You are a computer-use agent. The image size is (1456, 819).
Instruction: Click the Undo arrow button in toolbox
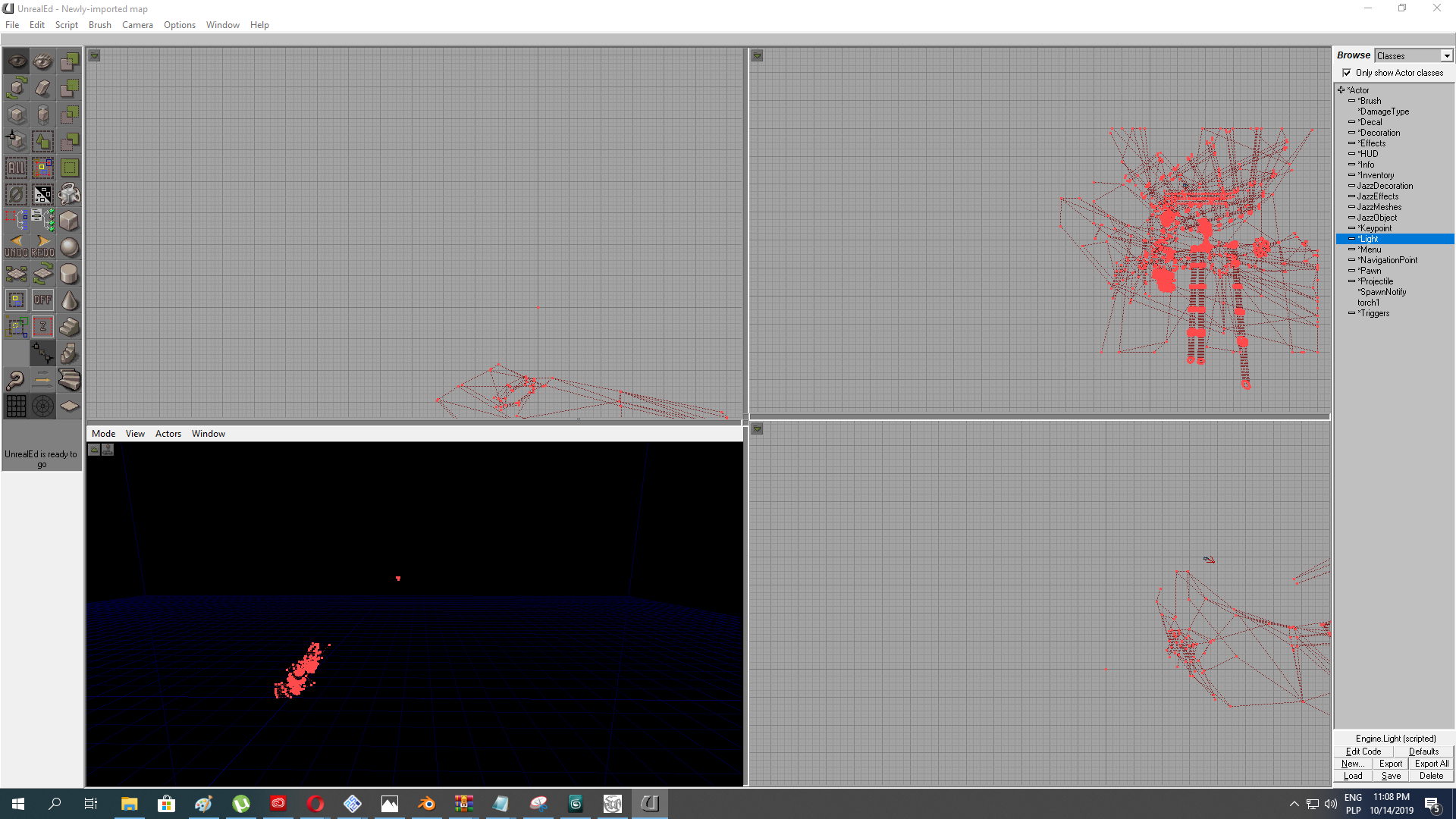point(17,247)
